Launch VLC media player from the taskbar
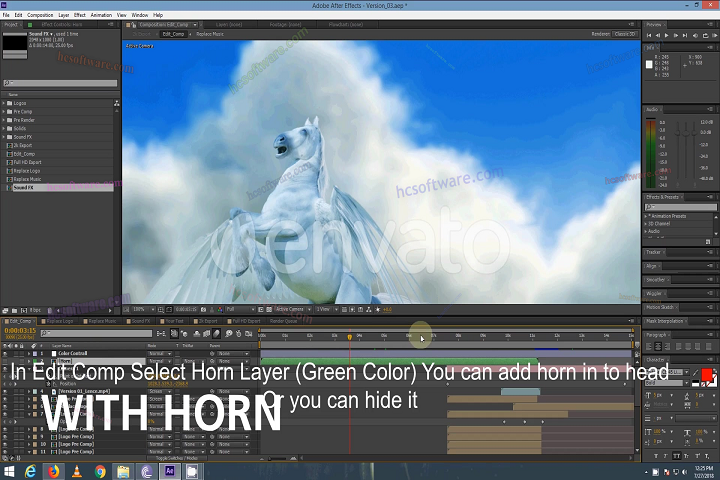Screen dimensions: 720x480 coord(77,471)
